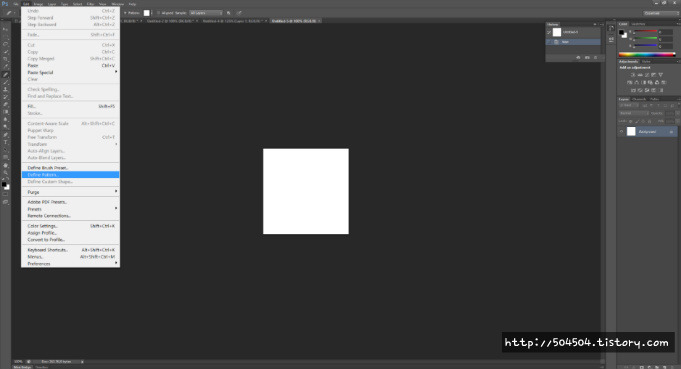This screenshot has height=369, width=681.
Task: Click the toolbox foreground color swatch
Action: (x=4, y=184)
